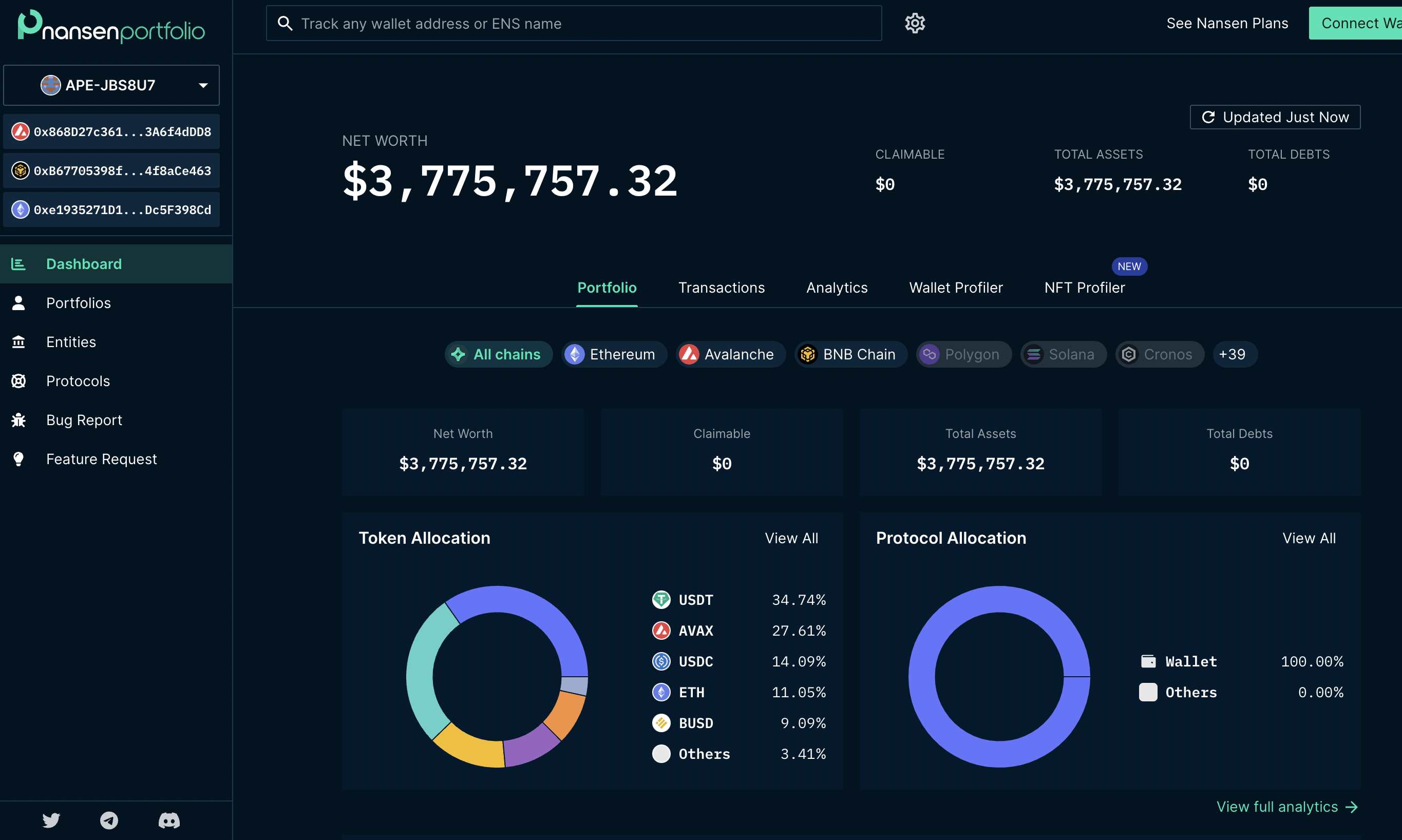Image resolution: width=1402 pixels, height=840 pixels.
Task: Open the Telegram icon link
Action: [109, 820]
